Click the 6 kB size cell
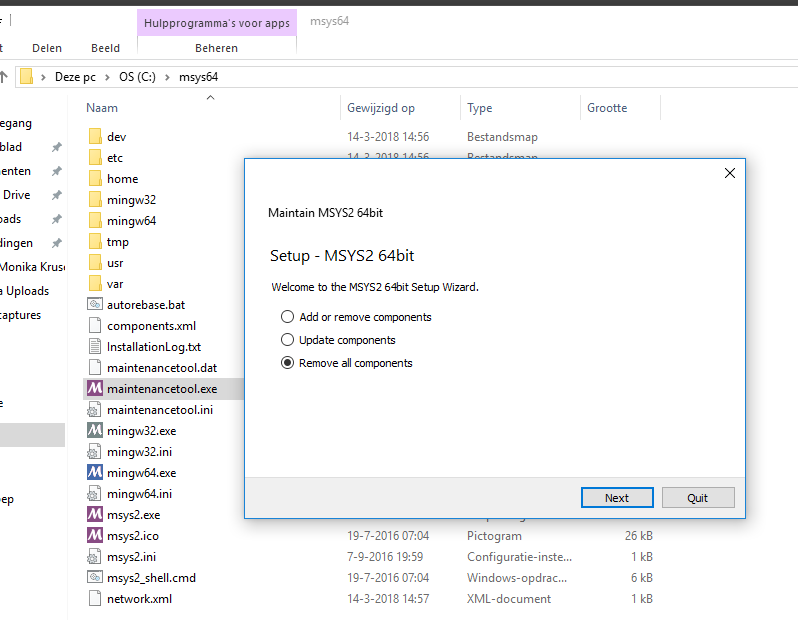Viewport: 798px width, 620px height. (642, 578)
